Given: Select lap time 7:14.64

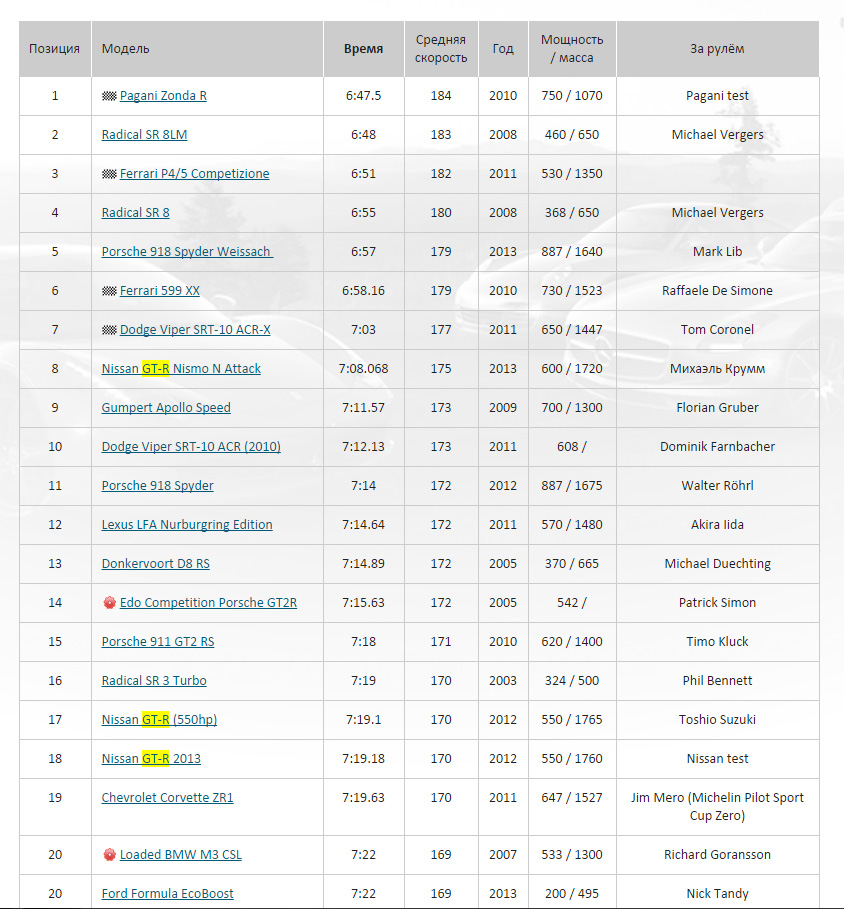Looking at the screenshot, I should coord(363,525).
